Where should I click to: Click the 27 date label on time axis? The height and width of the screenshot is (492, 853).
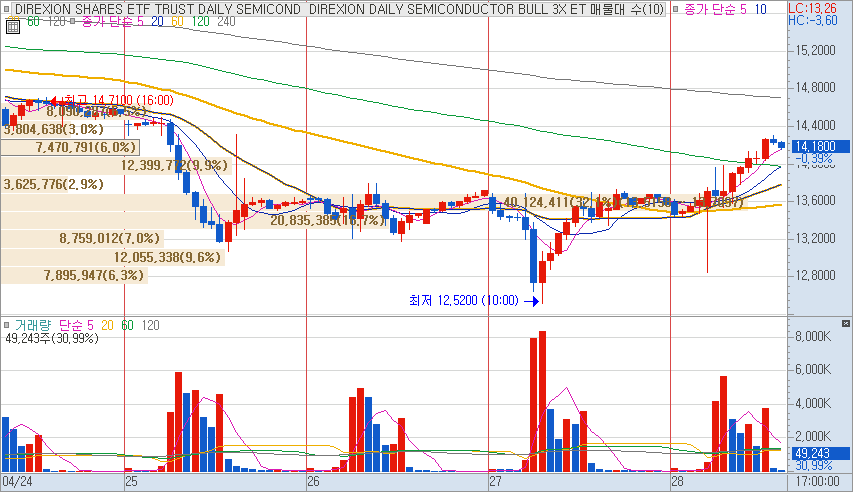point(495,482)
